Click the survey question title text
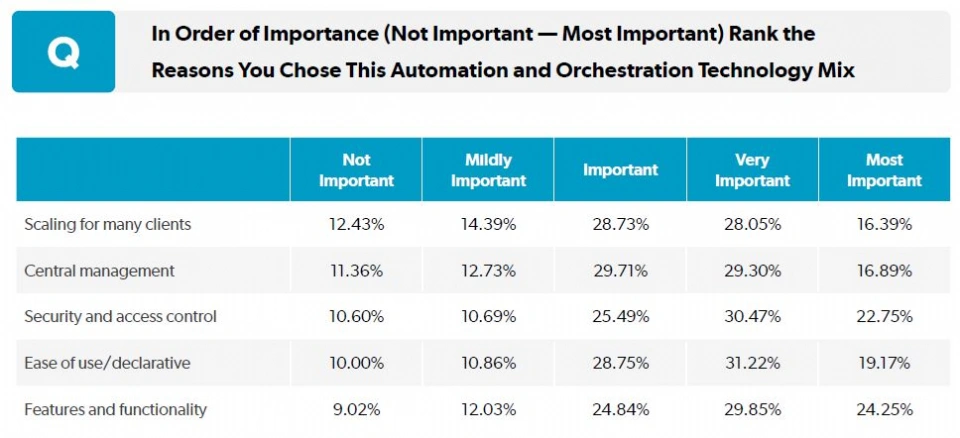Screen dimensions: 960x438 [502, 52]
